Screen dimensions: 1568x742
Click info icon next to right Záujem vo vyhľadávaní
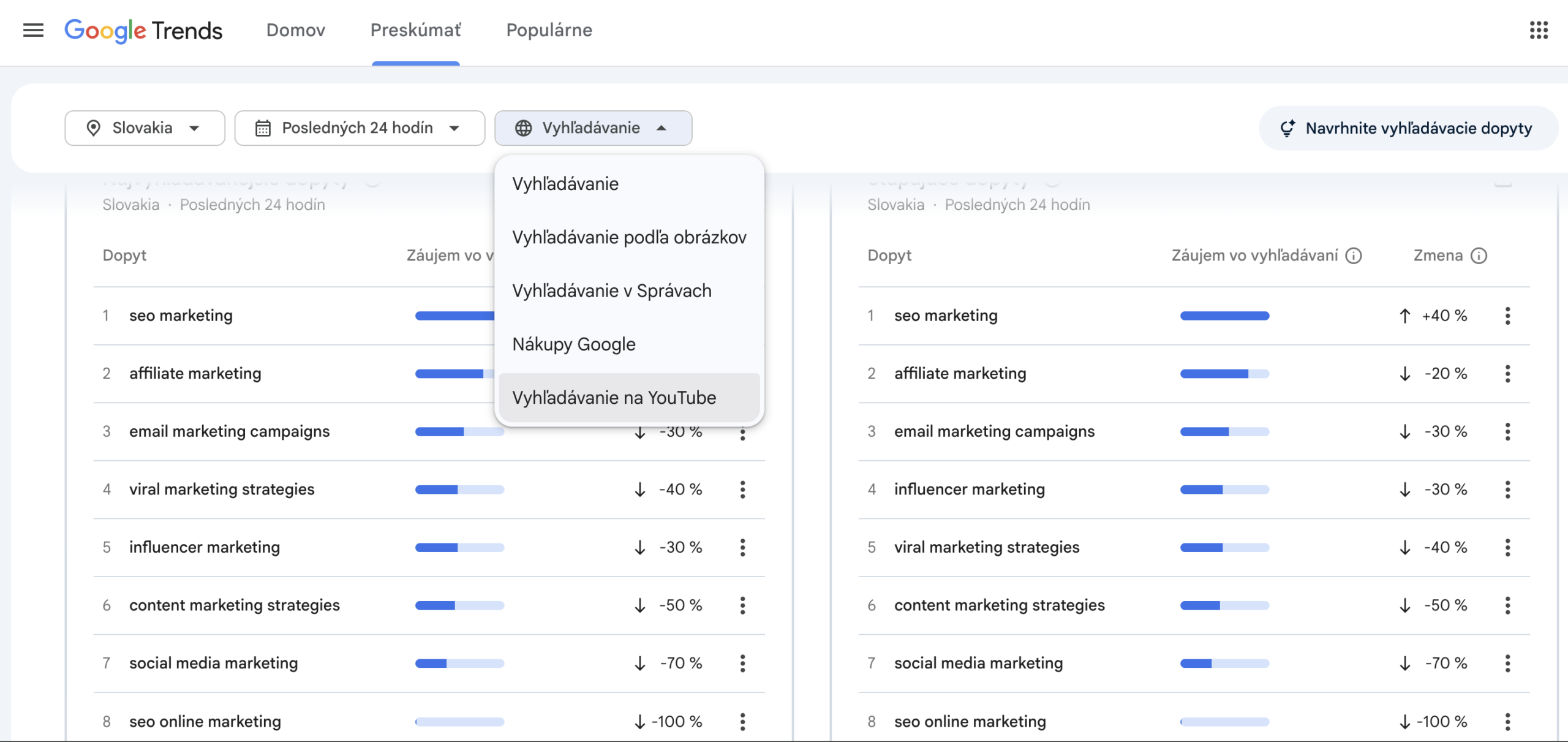[1354, 256]
